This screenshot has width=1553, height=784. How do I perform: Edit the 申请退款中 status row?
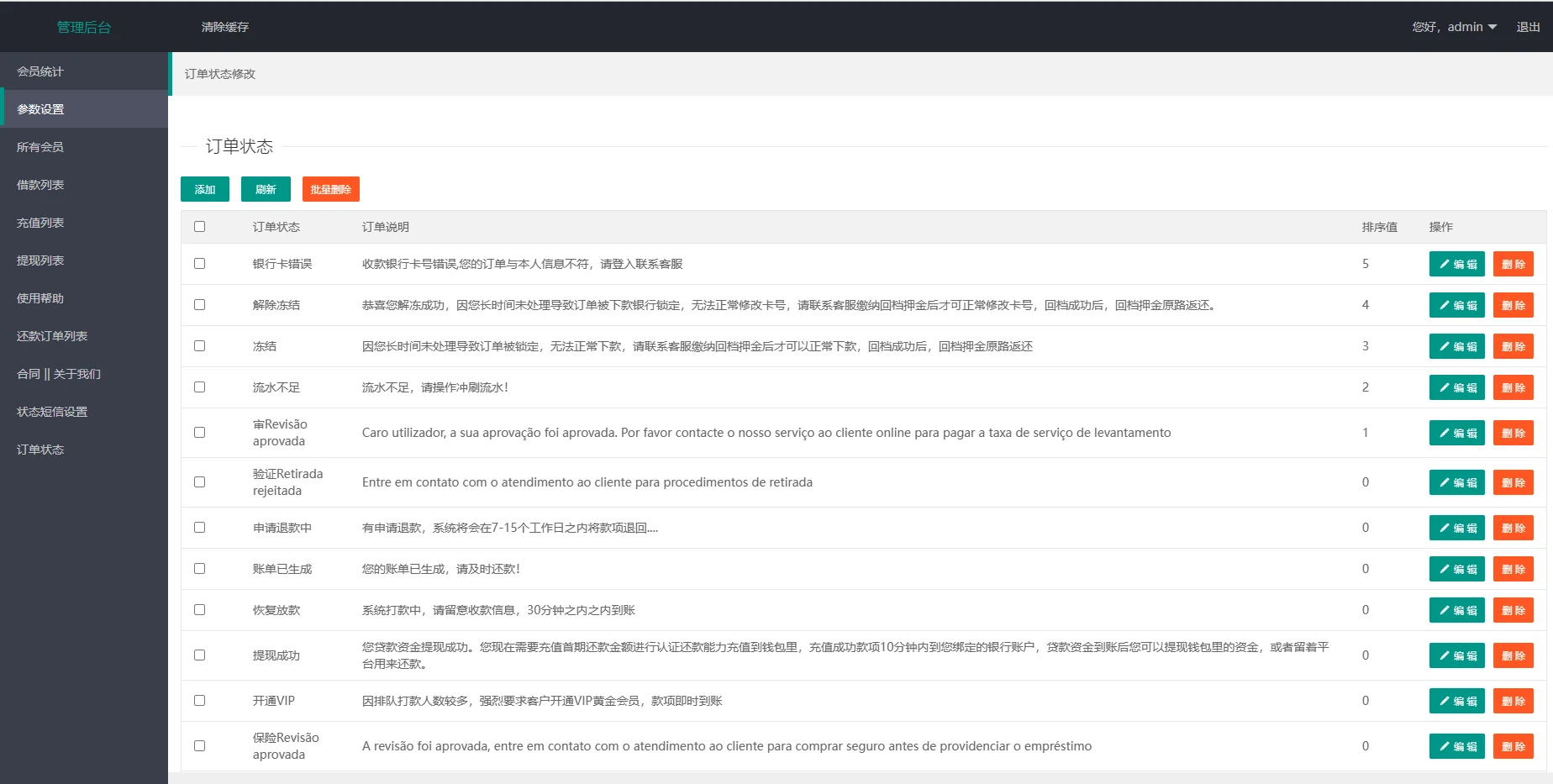pyautogui.click(x=1456, y=528)
